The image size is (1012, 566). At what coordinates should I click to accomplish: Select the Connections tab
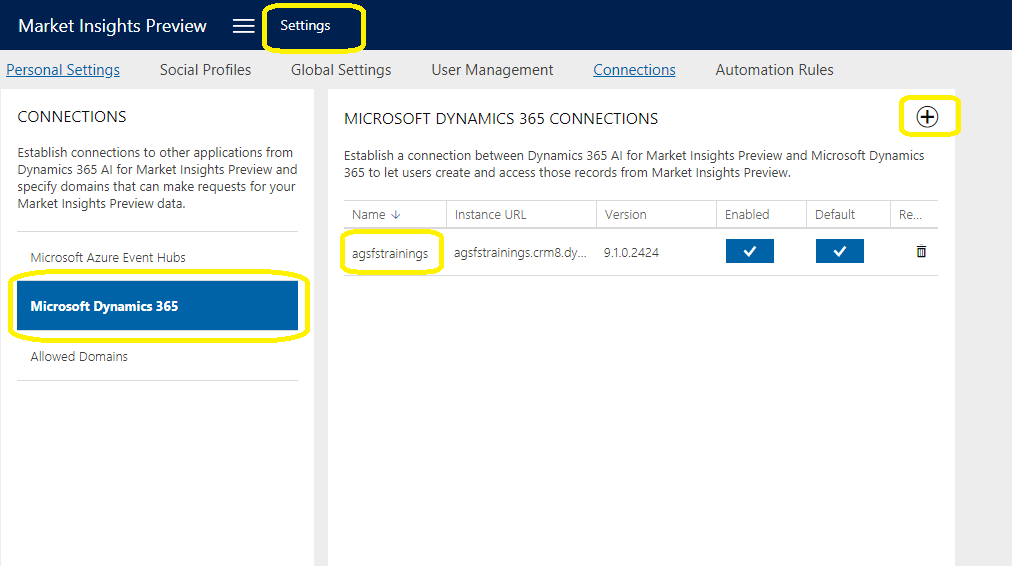click(634, 70)
